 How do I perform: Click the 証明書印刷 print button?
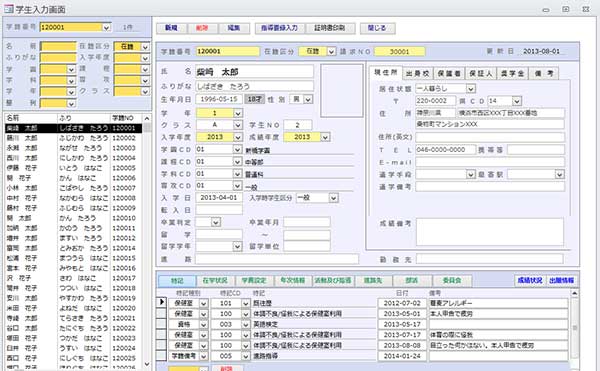pos(330,28)
